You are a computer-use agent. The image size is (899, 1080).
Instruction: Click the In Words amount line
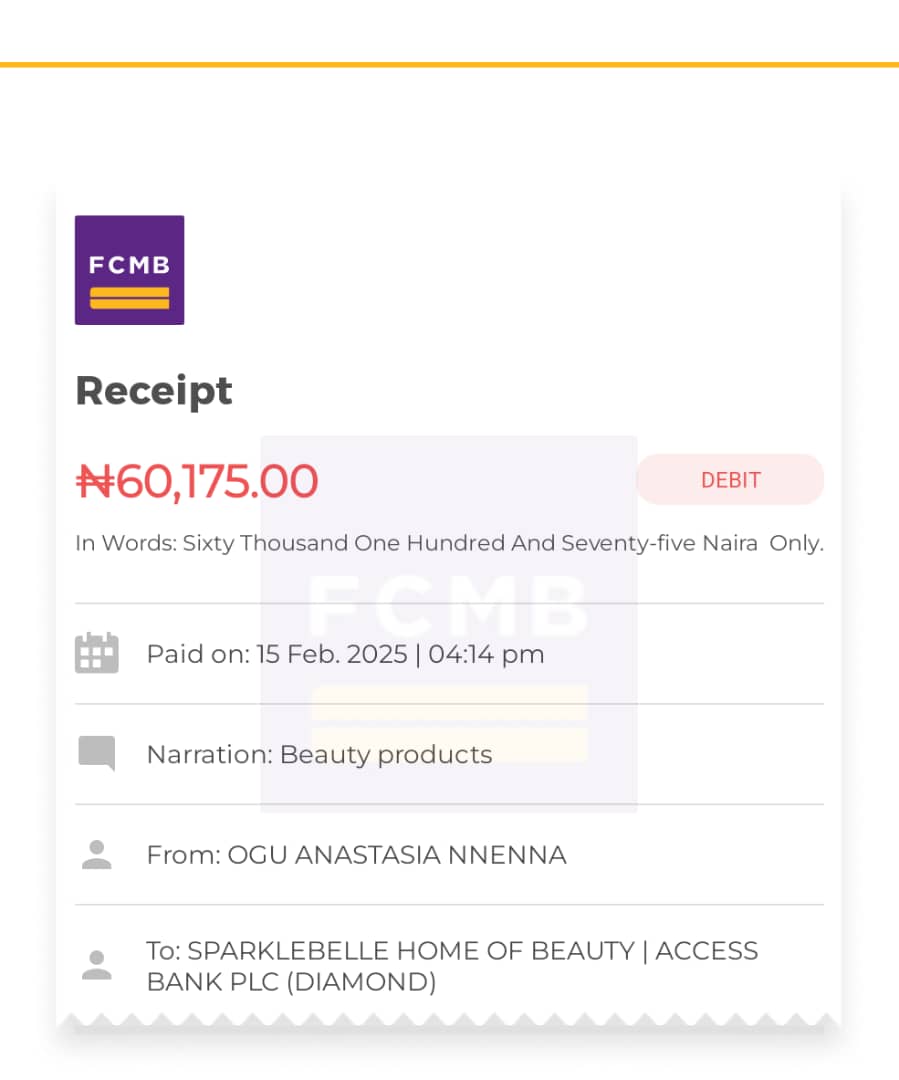tap(449, 544)
